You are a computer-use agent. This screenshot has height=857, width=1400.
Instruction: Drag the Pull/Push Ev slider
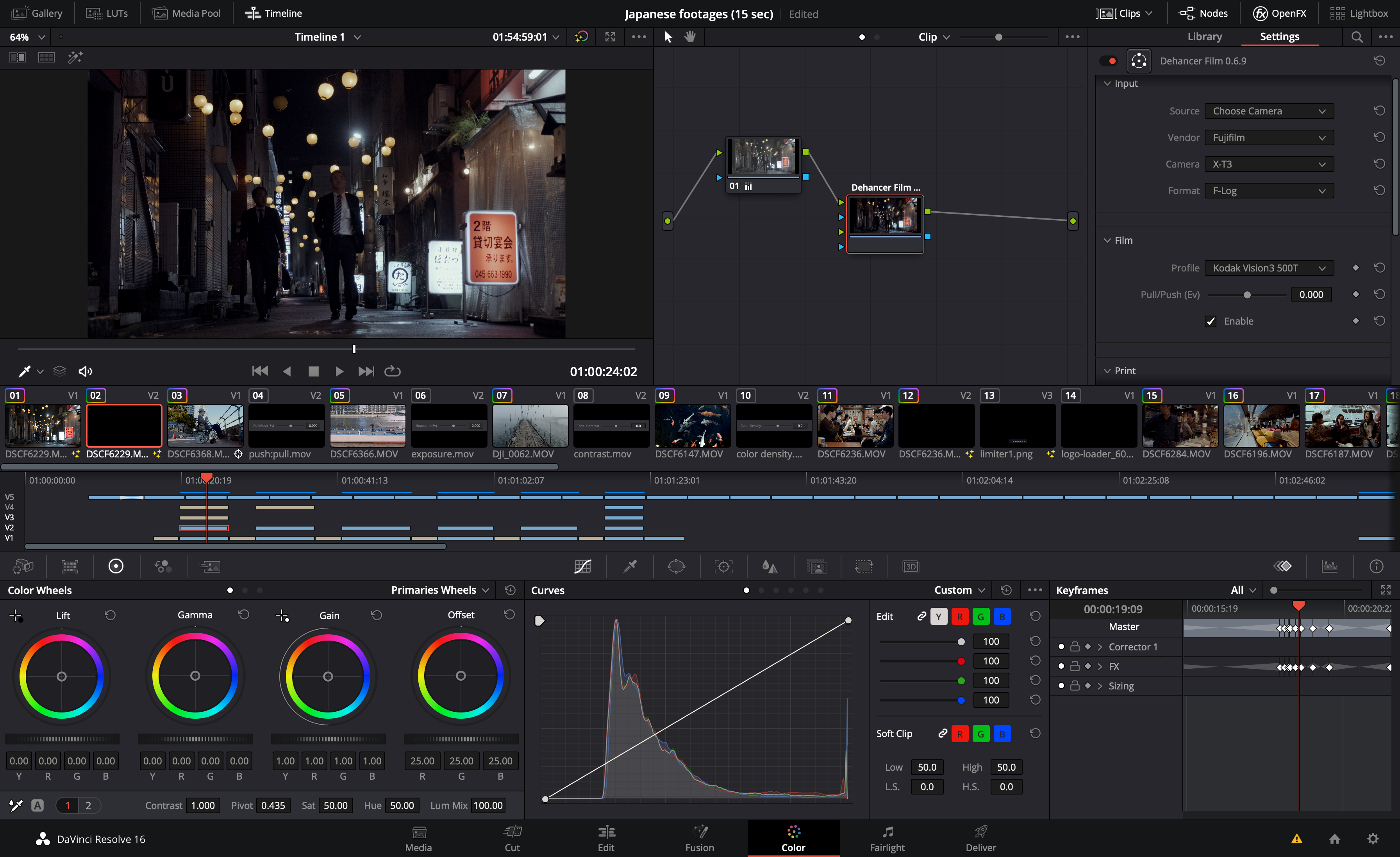tap(1247, 294)
